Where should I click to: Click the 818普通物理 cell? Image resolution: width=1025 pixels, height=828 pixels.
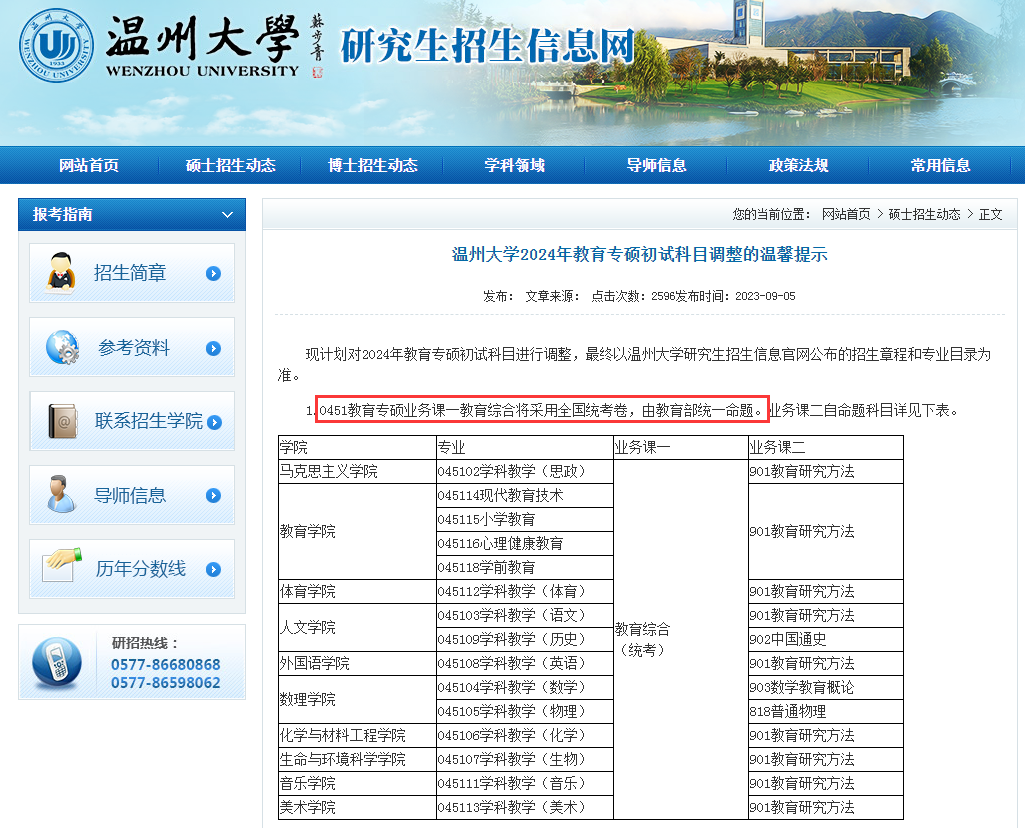click(826, 711)
